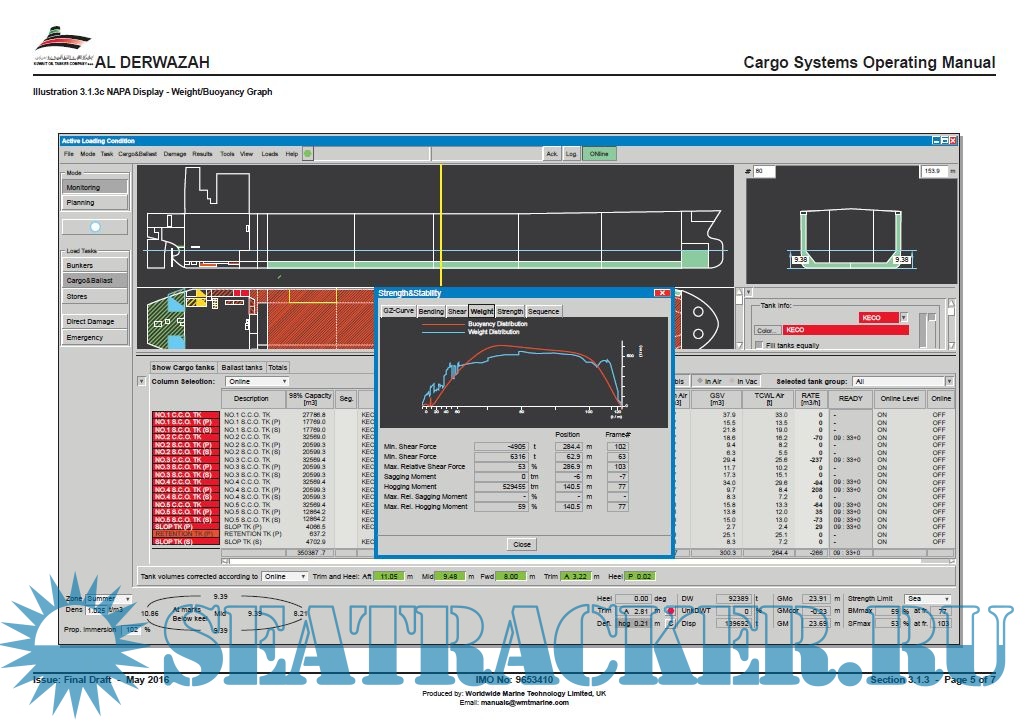Open the Cargo&Ballast menu
The width and height of the screenshot is (1030, 721).
pyautogui.click(x=139, y=154)
